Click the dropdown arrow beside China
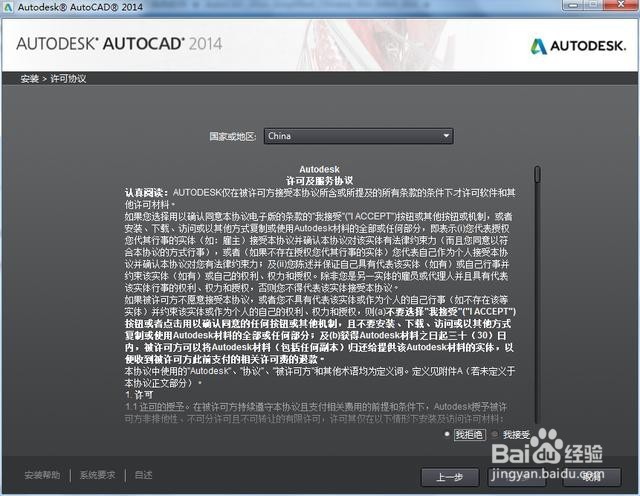 point(446,136)
